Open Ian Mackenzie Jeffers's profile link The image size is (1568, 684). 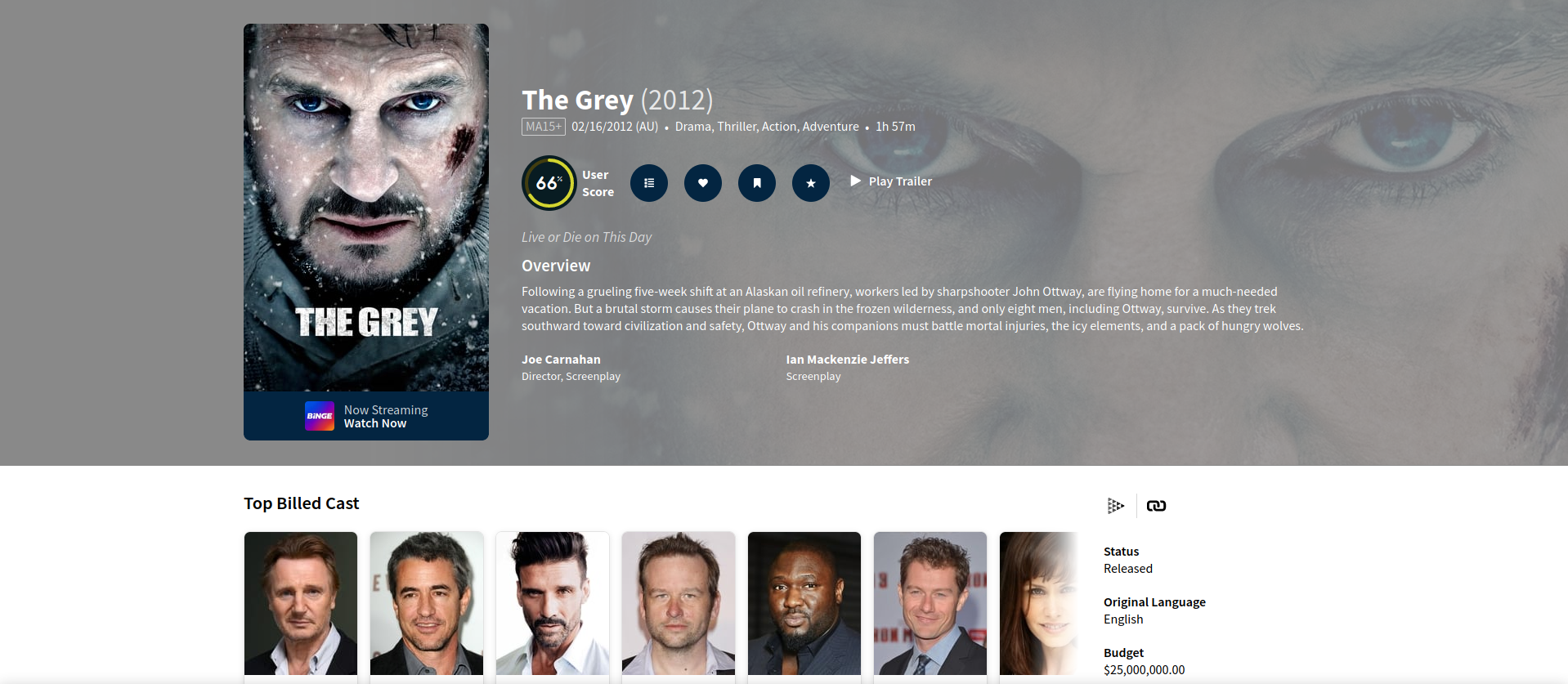(848, 360)
